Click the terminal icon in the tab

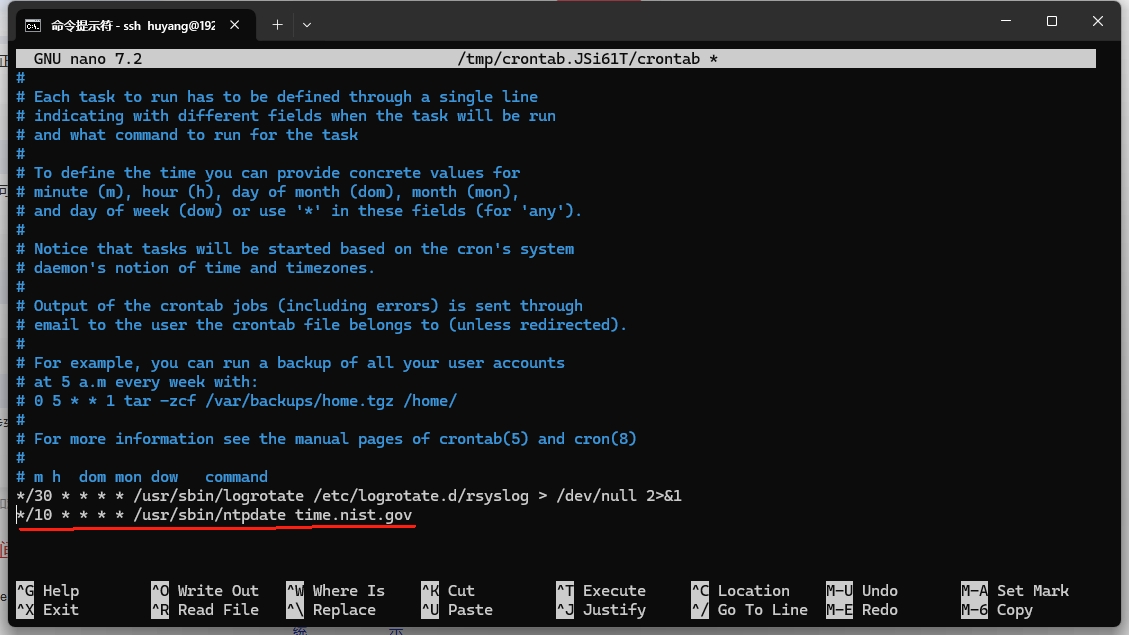32,24
